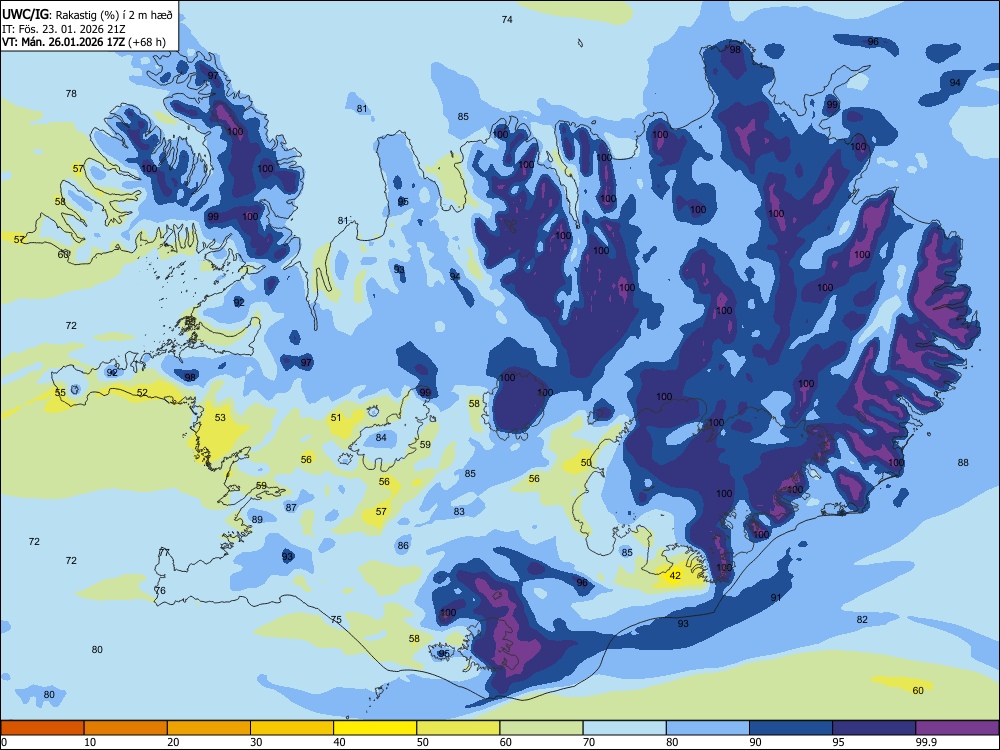Viewport: 1000px width, 750px height.
Task: Click the '82' value in the southeast sea
Action: (x=862, y=620)
